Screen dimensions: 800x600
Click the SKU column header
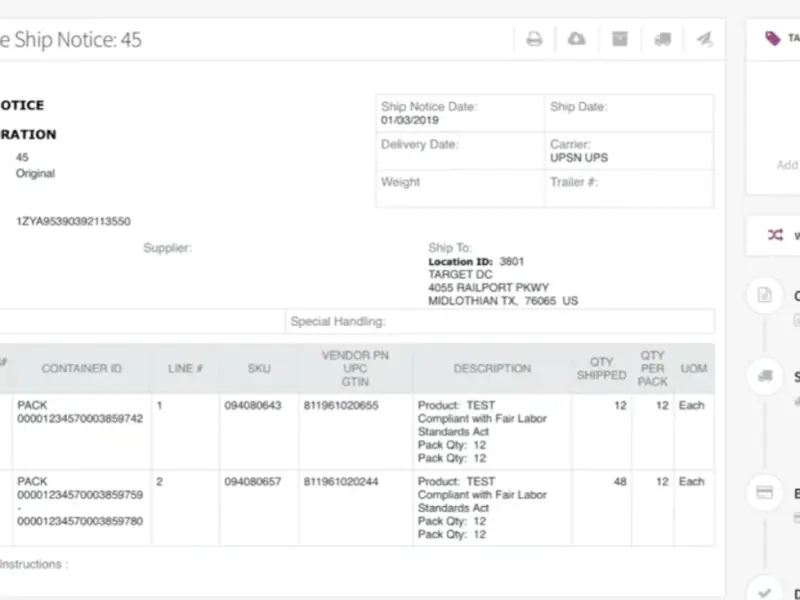pos(259,369)
